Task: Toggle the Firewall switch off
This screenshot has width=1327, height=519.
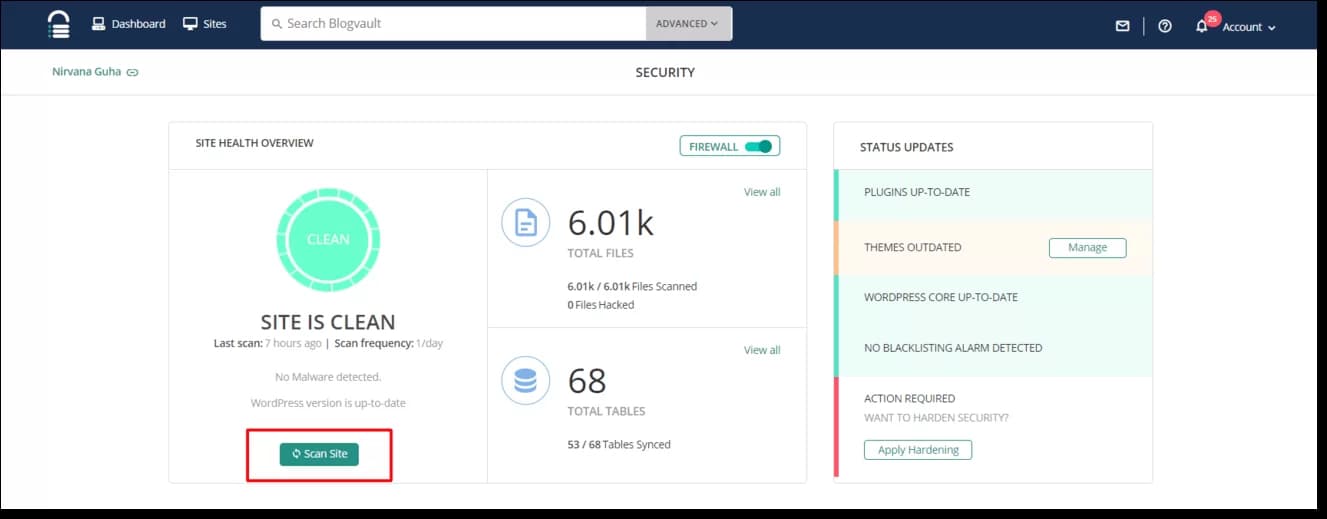Action: [x=759, y=146]
